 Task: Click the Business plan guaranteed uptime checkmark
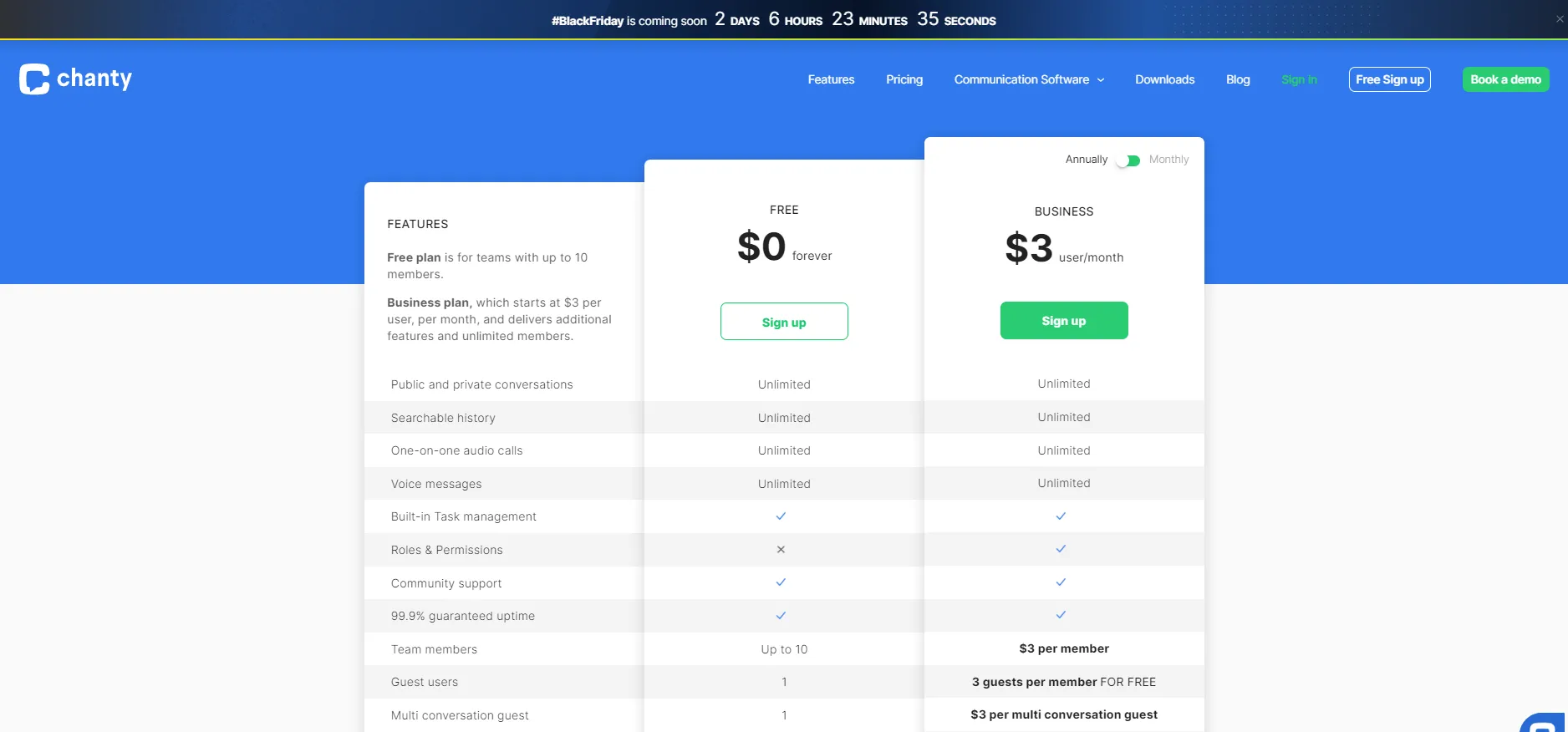1061,615
